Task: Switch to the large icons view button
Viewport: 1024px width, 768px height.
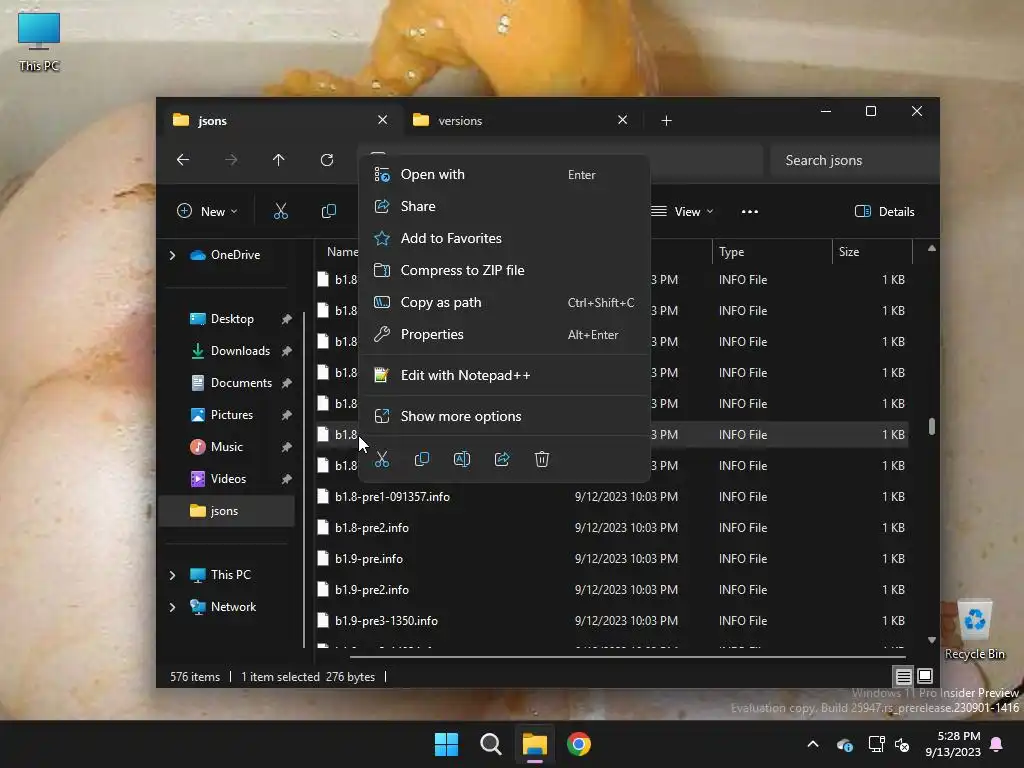Action: 925,676
